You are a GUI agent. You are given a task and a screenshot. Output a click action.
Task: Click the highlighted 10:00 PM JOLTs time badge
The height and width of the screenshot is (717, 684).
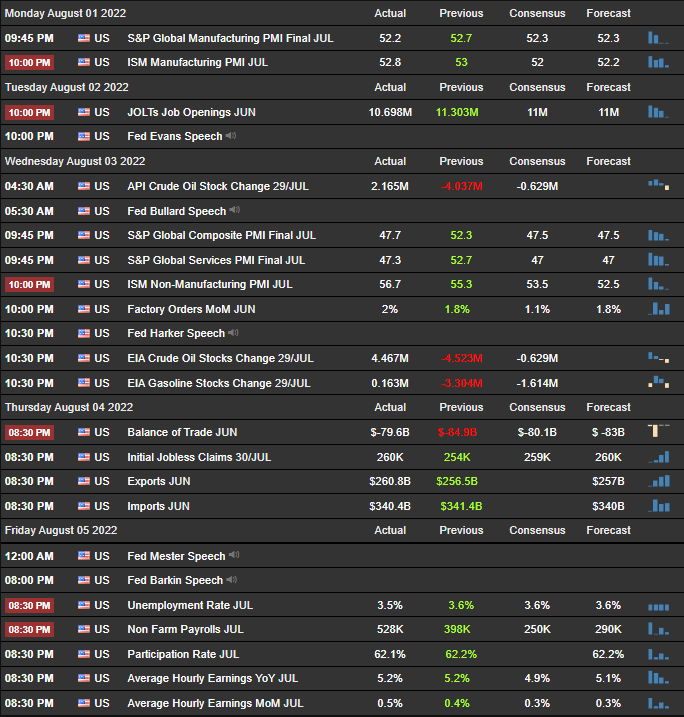[x=29, y=112]
